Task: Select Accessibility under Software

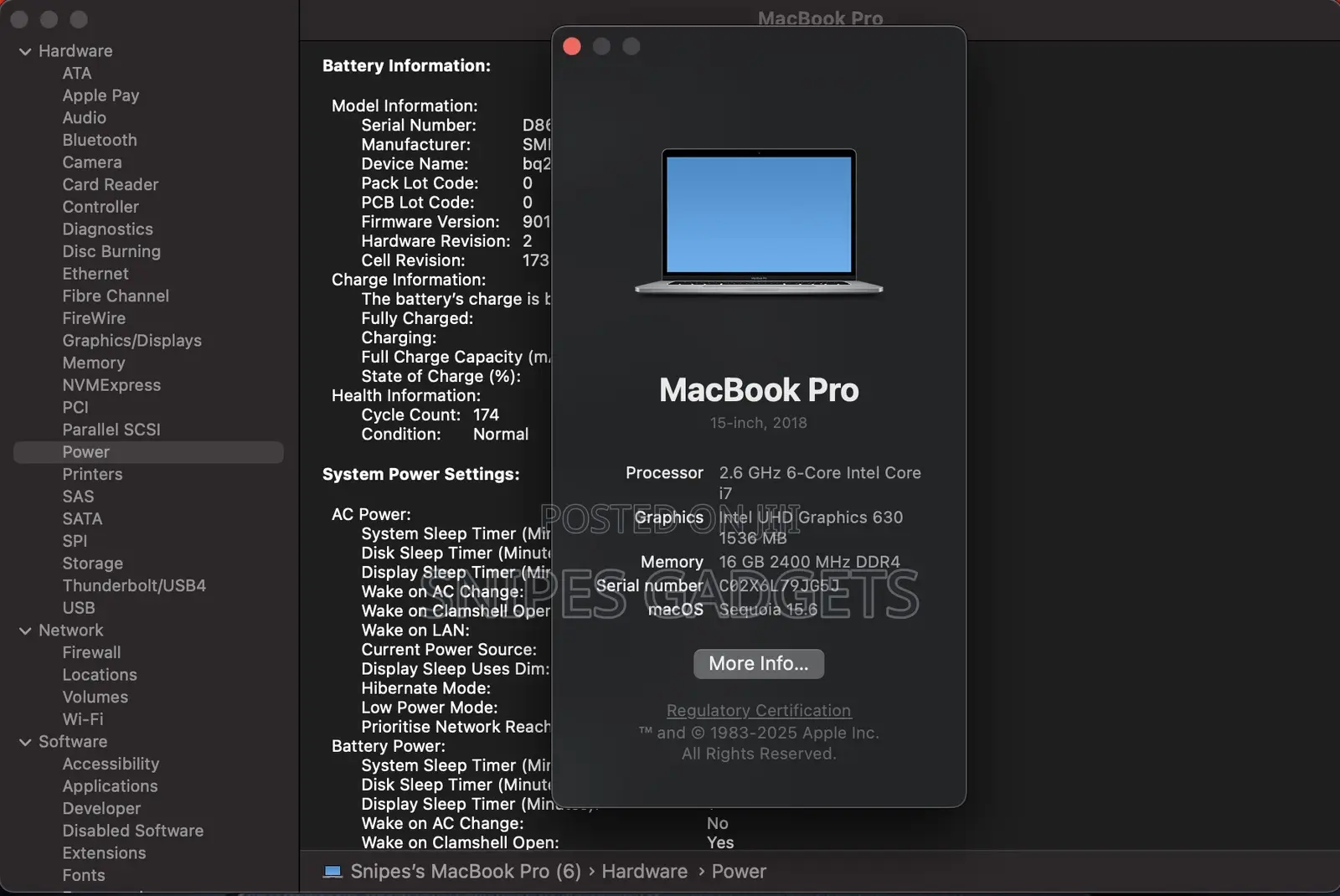Action: (x=111, y=764)
